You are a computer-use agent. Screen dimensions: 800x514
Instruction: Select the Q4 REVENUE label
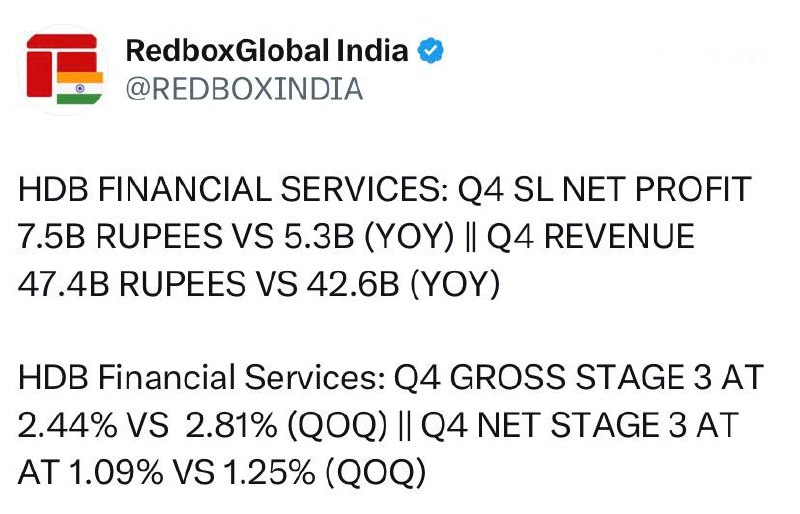[591, 237]
